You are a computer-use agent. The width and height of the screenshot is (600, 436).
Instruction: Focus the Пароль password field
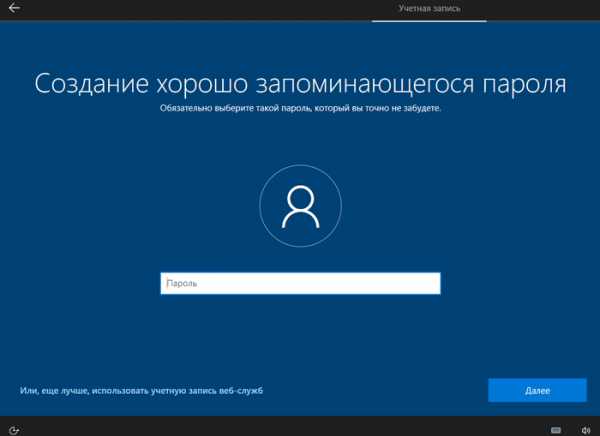[x=300, y=283]
